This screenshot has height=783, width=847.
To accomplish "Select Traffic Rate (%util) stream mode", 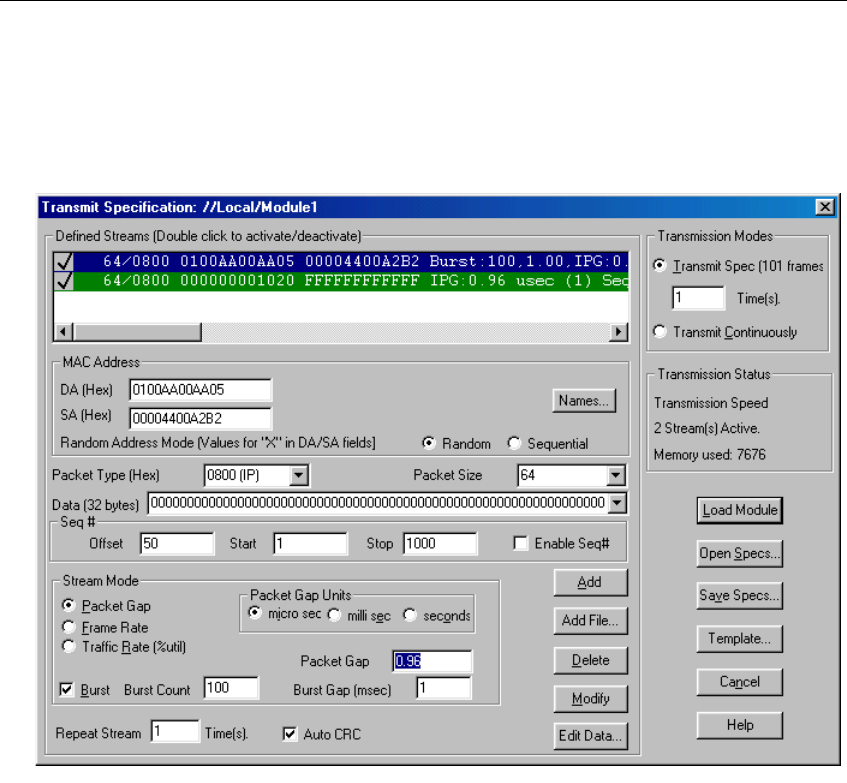I will click(69, 646).
